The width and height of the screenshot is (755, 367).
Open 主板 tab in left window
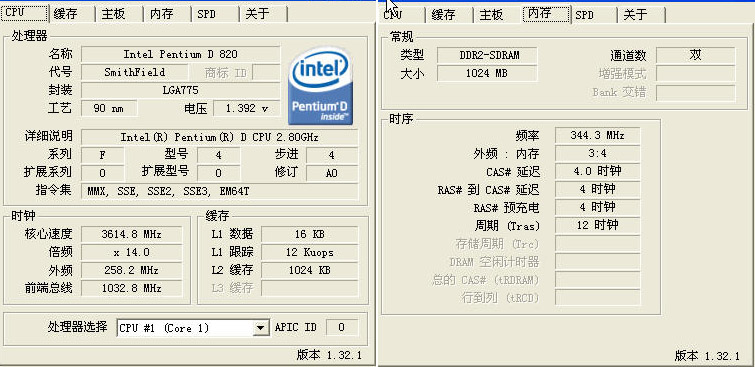coord(119,14)
